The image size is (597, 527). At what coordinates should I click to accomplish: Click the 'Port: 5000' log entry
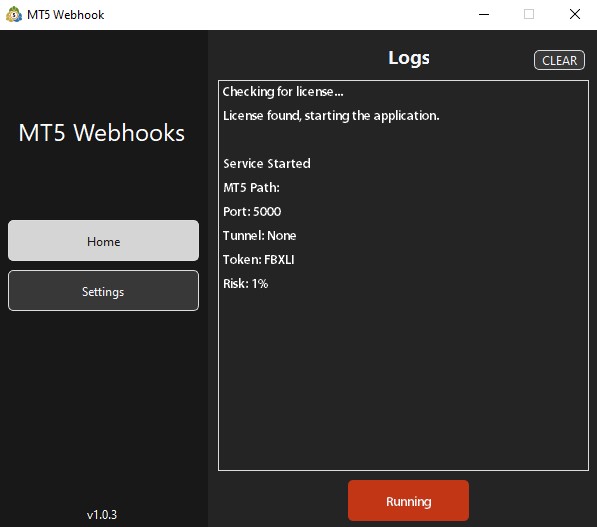click(x=252, y=212)
